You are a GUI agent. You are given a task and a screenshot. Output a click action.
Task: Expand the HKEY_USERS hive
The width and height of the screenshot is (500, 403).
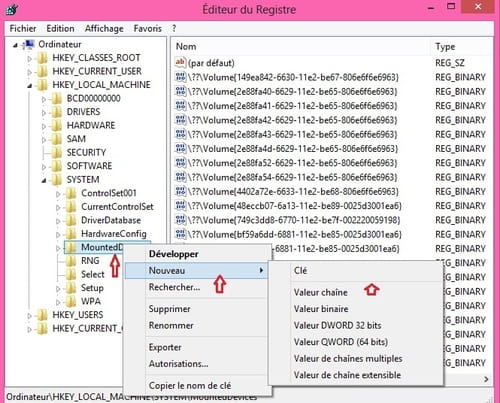(x=29, y=315)
